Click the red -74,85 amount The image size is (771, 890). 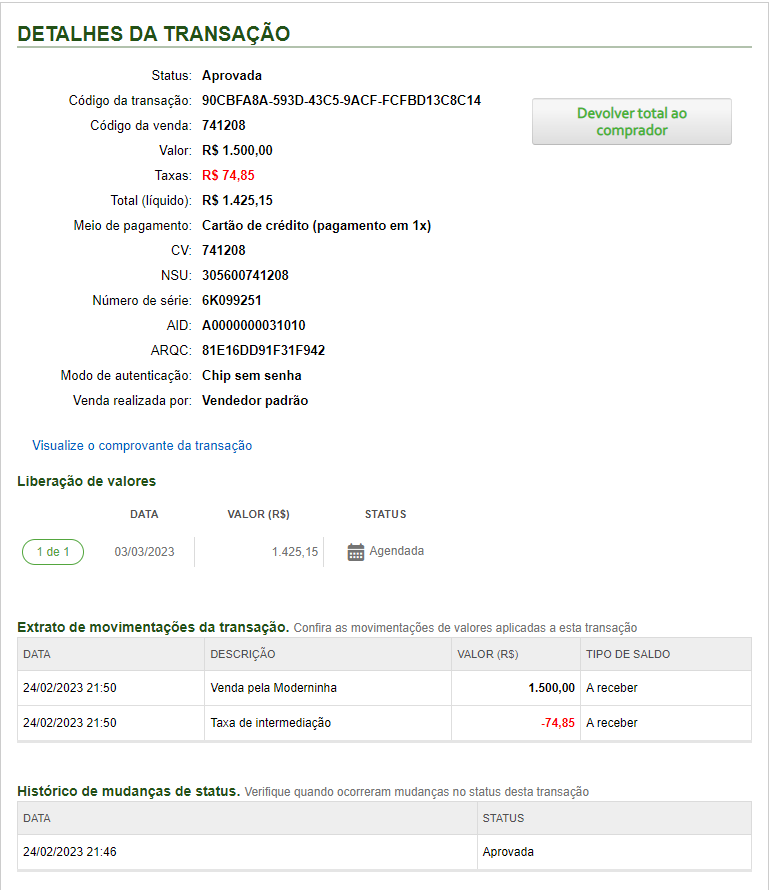[558, 723]
